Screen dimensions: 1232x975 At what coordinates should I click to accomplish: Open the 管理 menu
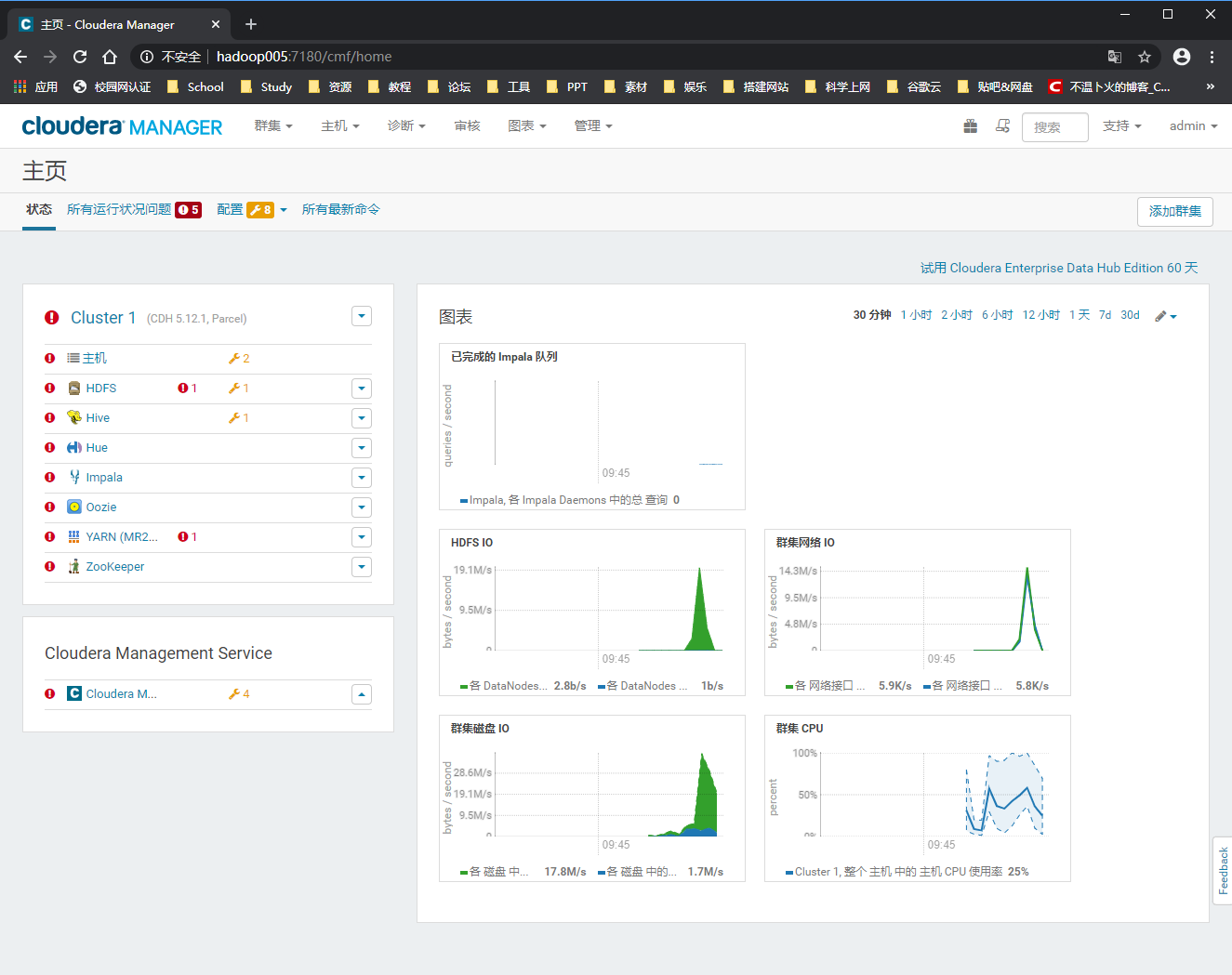pyautogui.click(x=593, y=126)
